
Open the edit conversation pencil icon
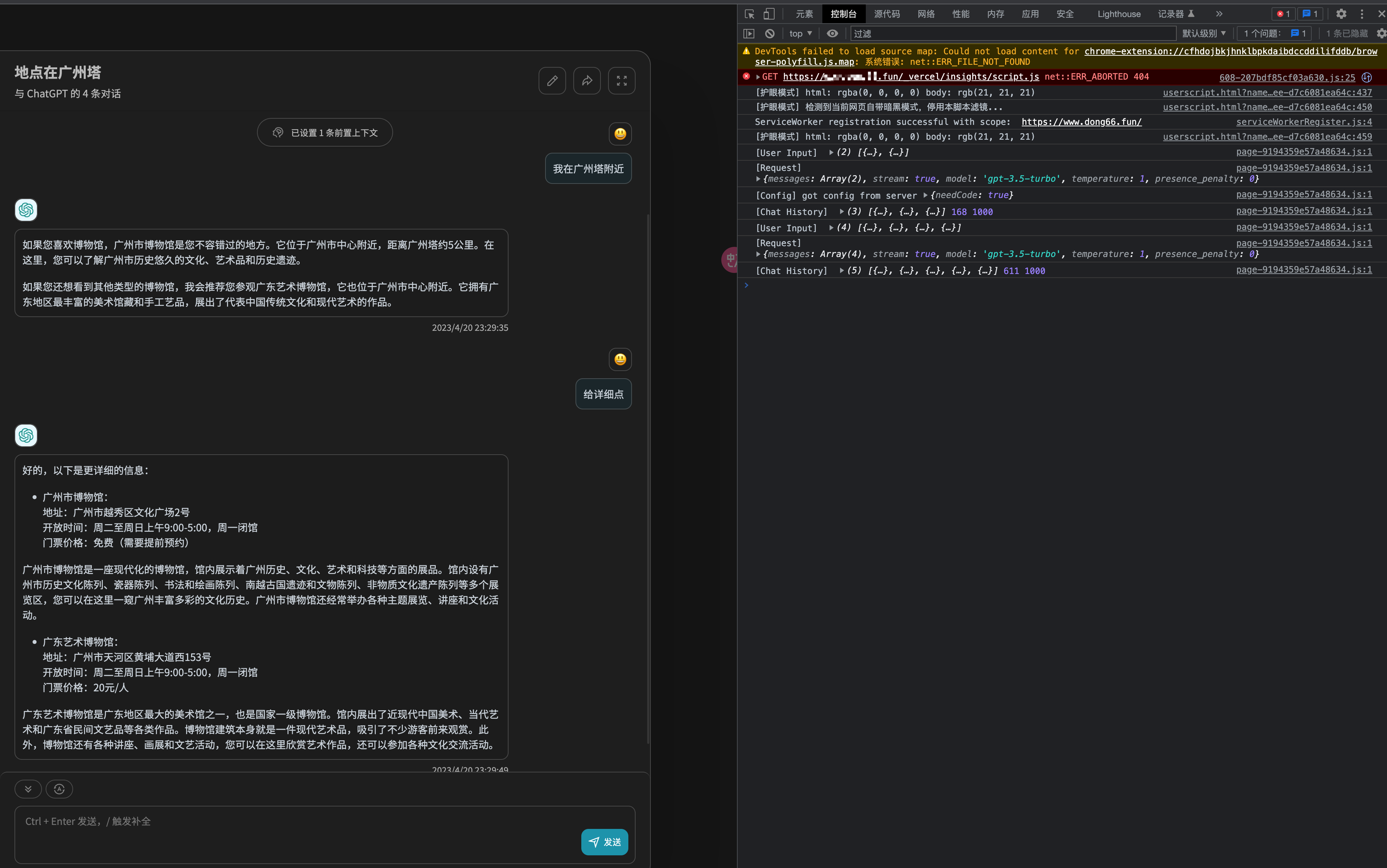(x=552, y=80)
